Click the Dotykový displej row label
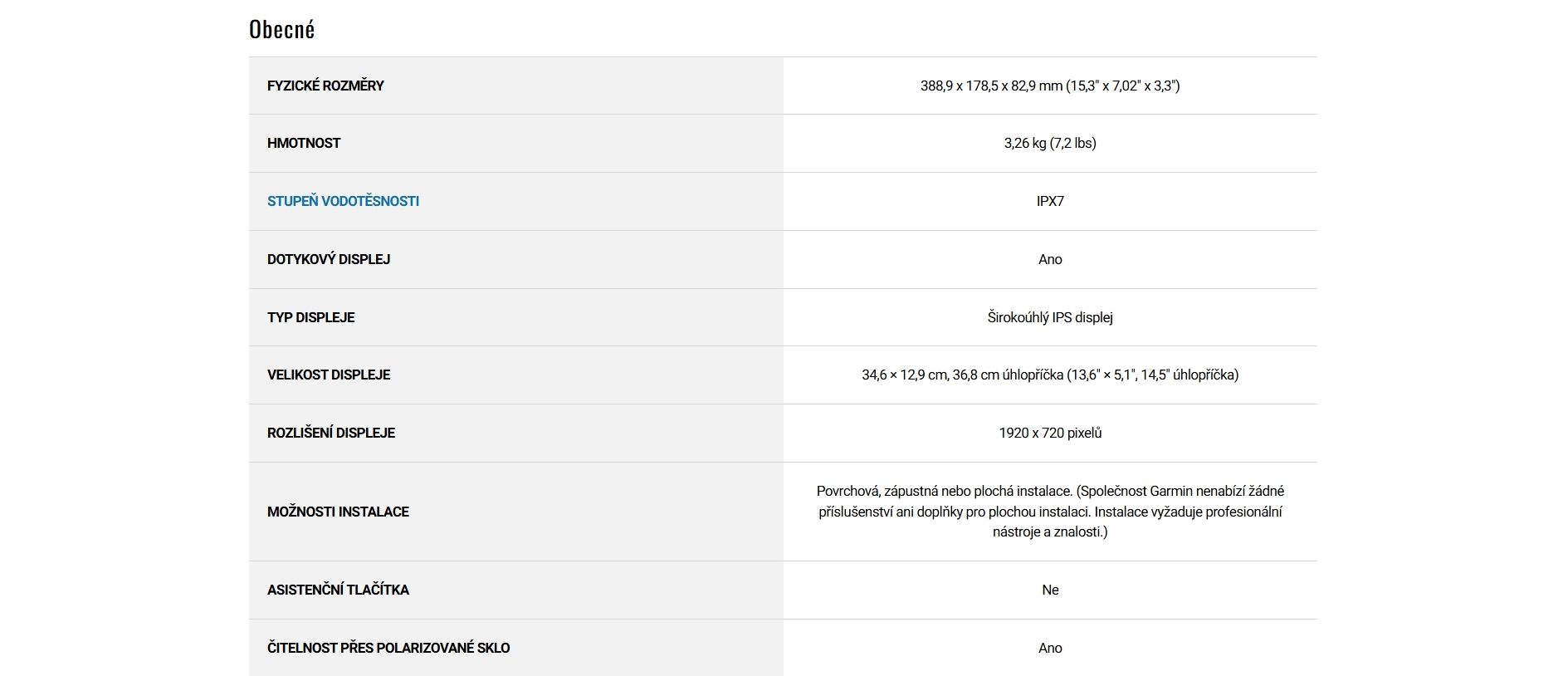 coord(329,259)
